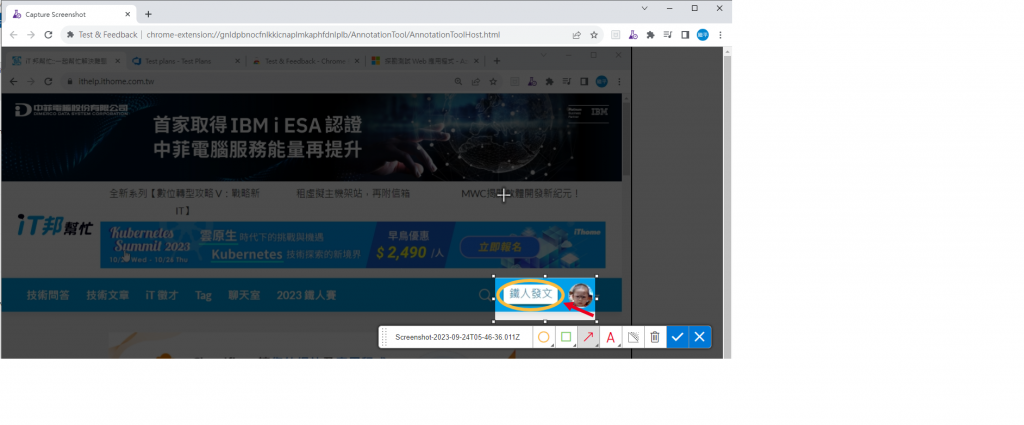
Task: Grab the annotation toolbar drag handle
Action: [385, 337]
